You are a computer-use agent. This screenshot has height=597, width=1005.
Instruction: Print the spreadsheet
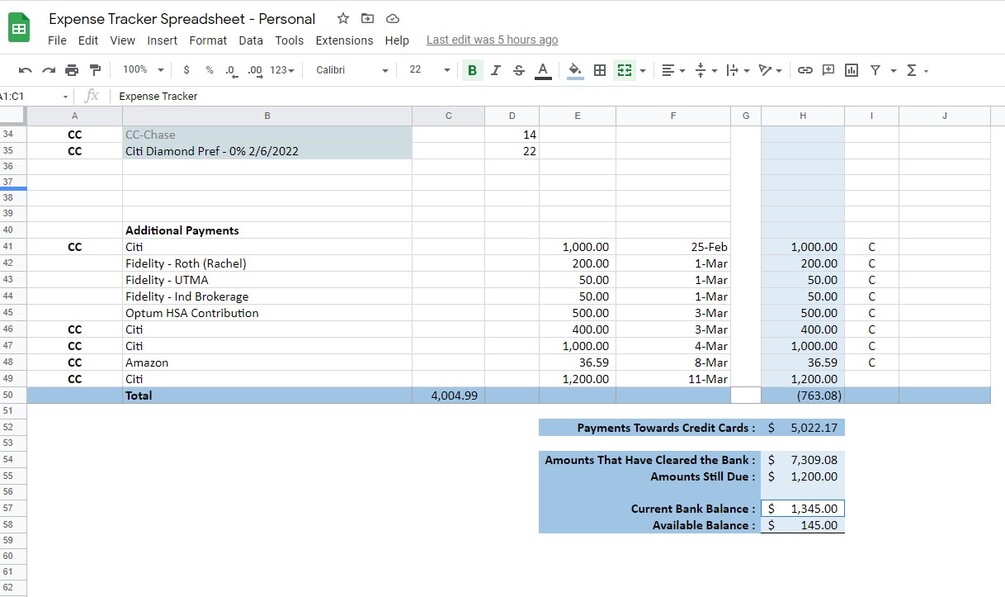tap(72, 70)
